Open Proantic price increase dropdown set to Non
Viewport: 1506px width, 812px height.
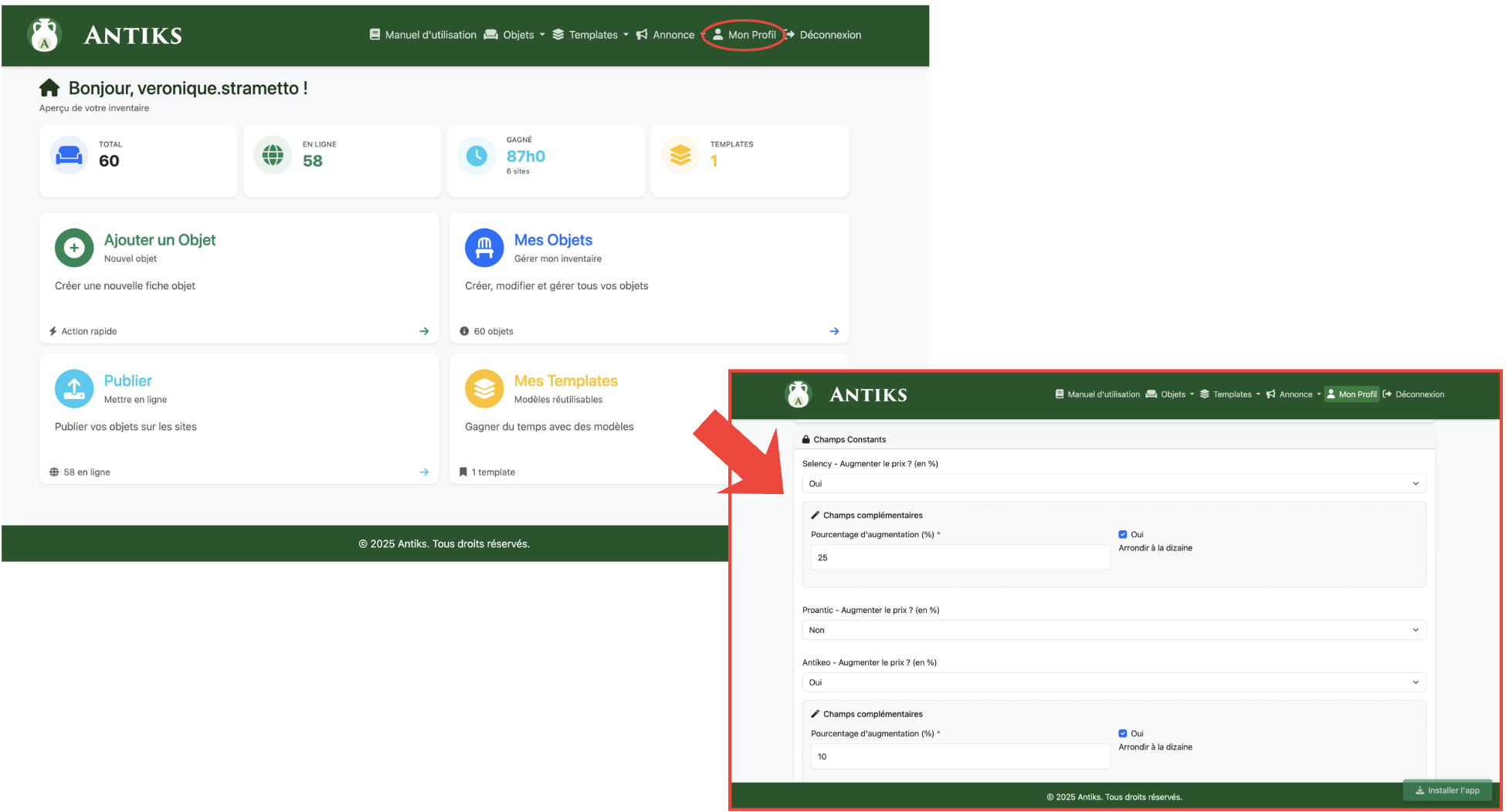tap(1113, 630)
